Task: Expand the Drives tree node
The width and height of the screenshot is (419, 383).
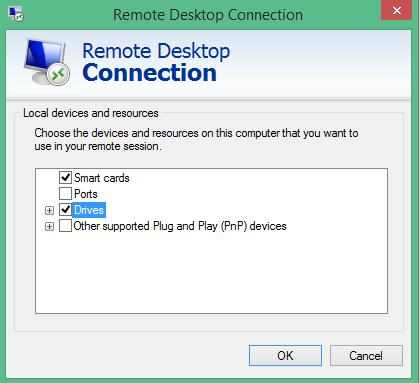Action: (x=49, y=210)
